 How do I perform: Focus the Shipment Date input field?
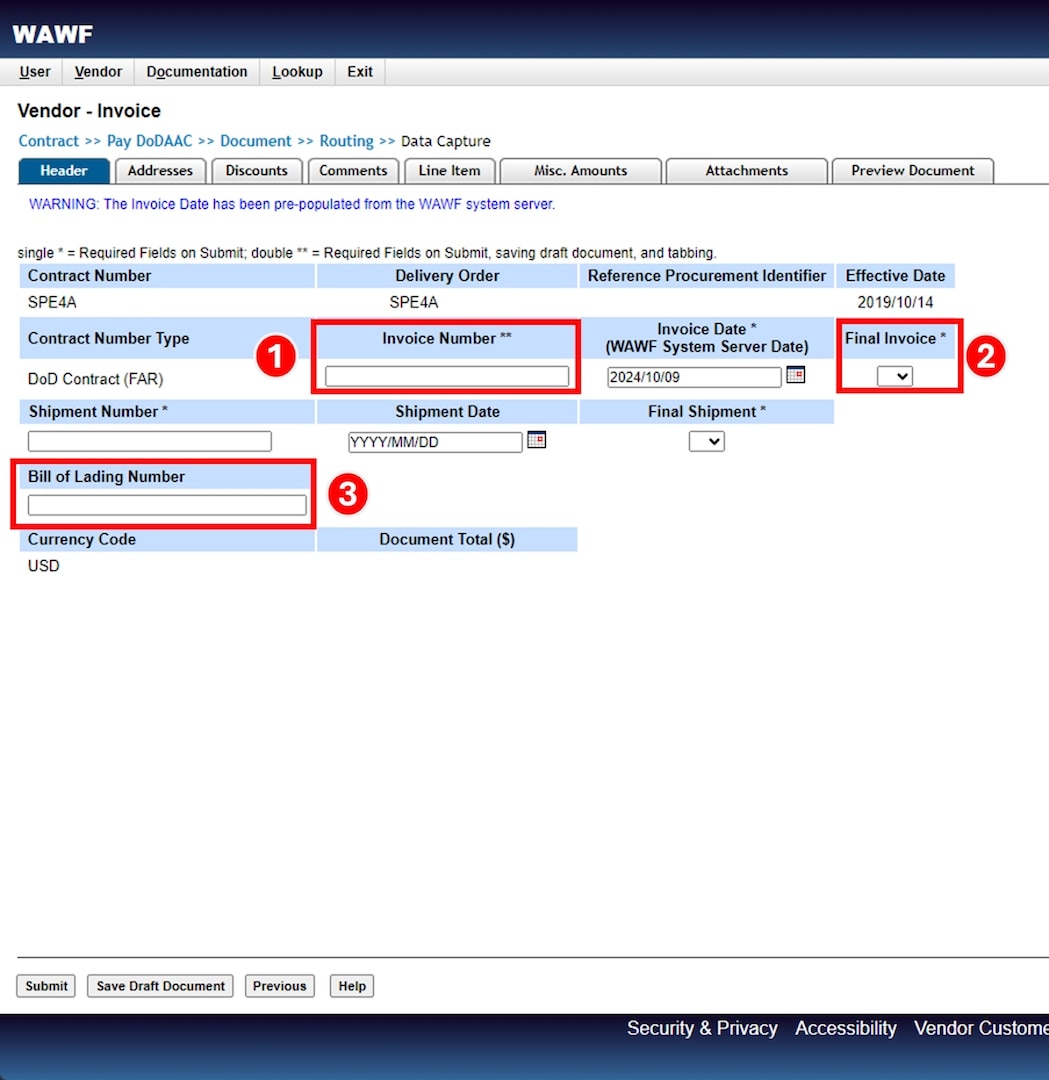435,442
